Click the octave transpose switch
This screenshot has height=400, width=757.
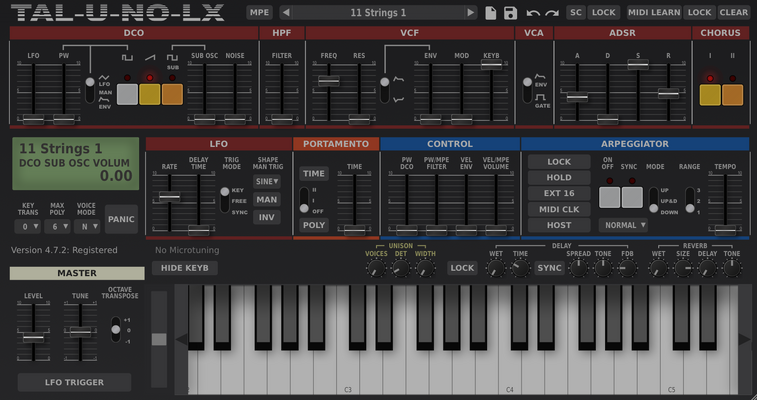tap(115, 330)
